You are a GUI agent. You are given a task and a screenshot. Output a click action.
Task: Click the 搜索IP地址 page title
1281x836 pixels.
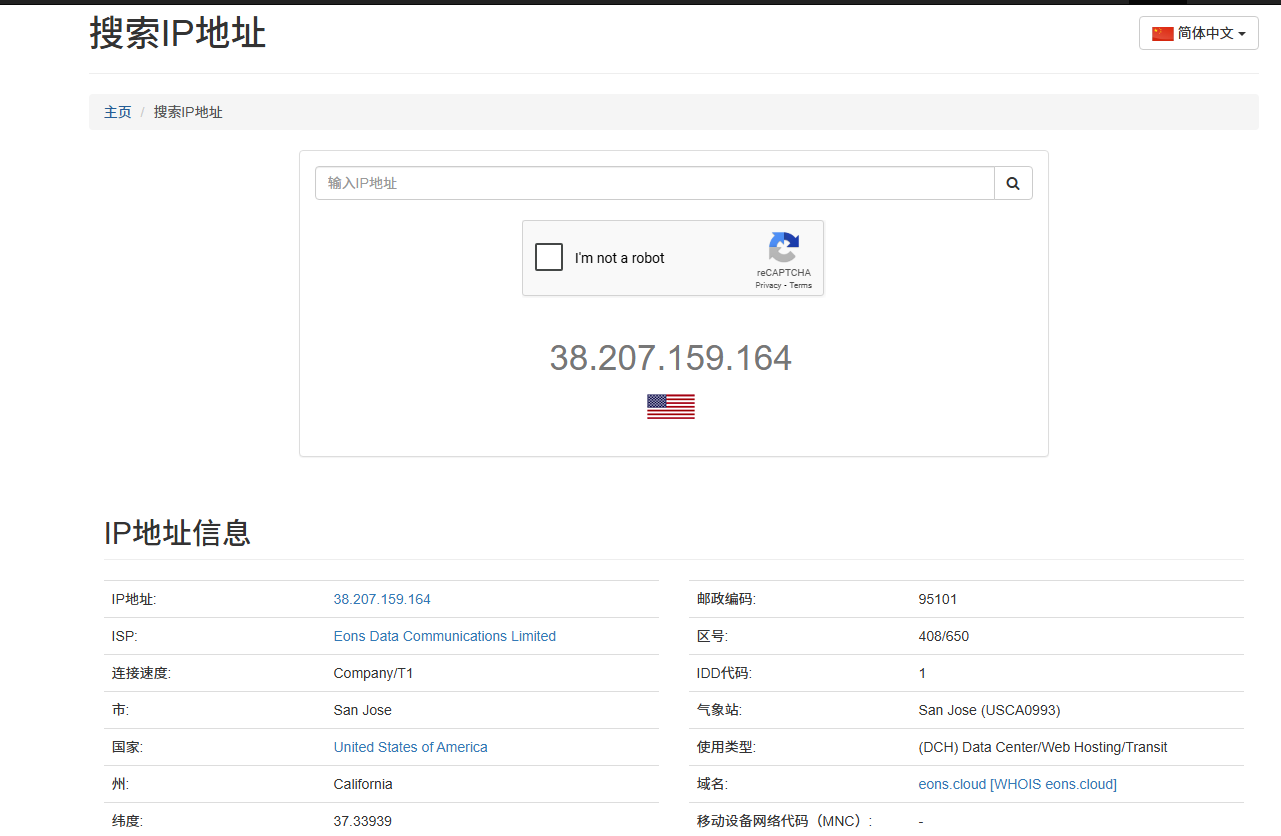pyautogui.click(x=178, y=33)
